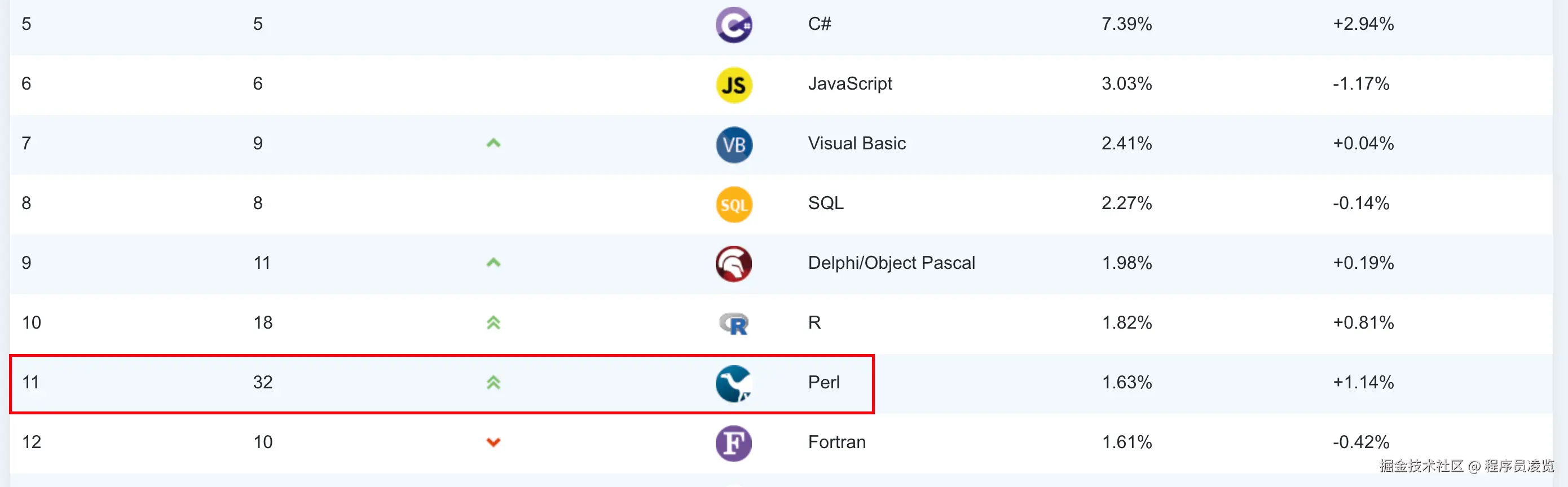The height and width of the screenshot is (487, 1568).
Task: Click the Delphi/Object Pascal language name
Action: tap(891, 263)
